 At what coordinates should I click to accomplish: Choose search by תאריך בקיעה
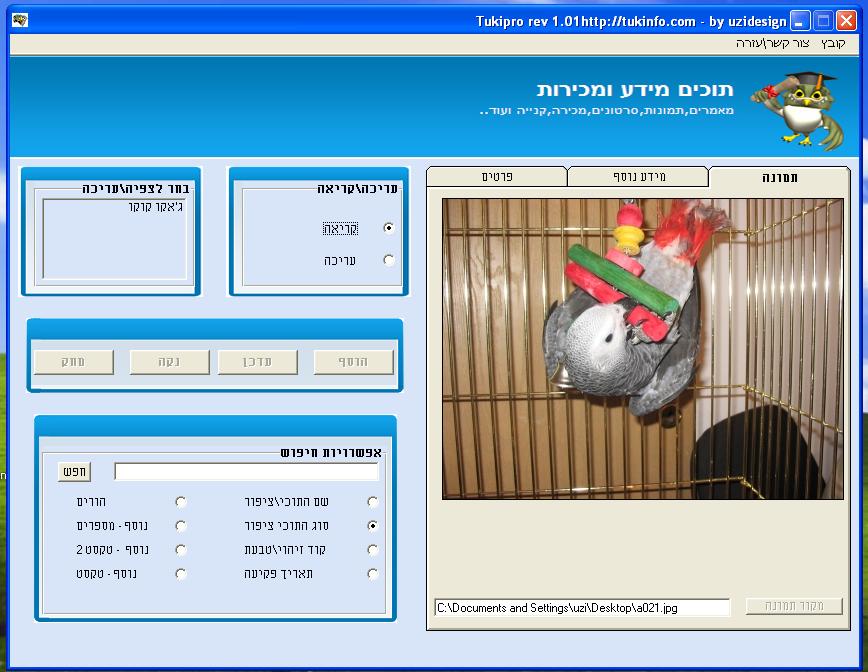click(x=373, y=574)
